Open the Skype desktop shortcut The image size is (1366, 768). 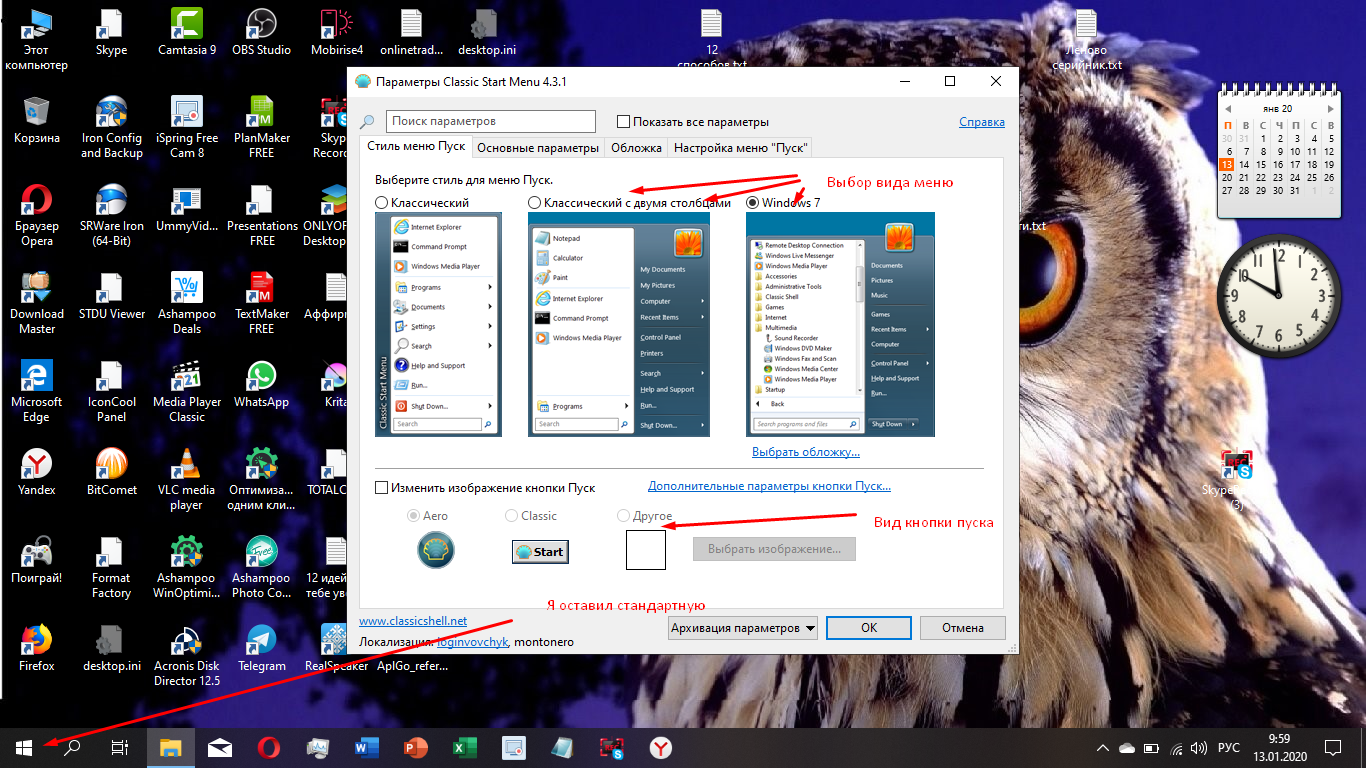[111, 32]
